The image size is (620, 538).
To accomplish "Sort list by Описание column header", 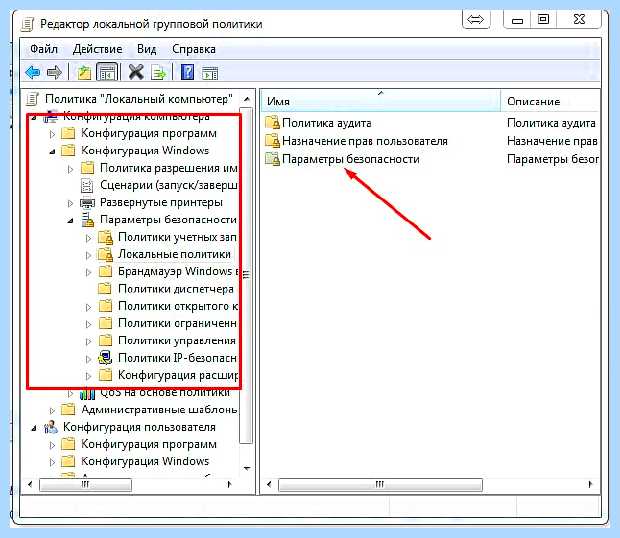I will tap(550, 101).
